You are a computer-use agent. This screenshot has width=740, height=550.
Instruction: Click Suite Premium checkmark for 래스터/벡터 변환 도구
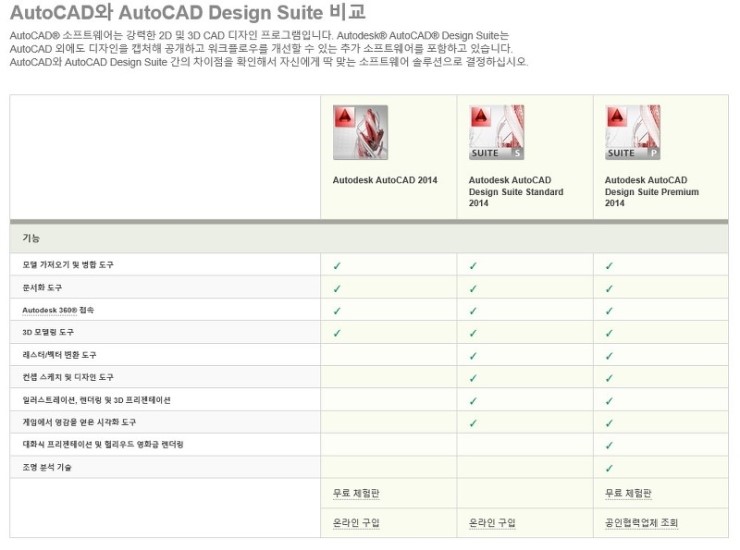[x=609, y=355]
